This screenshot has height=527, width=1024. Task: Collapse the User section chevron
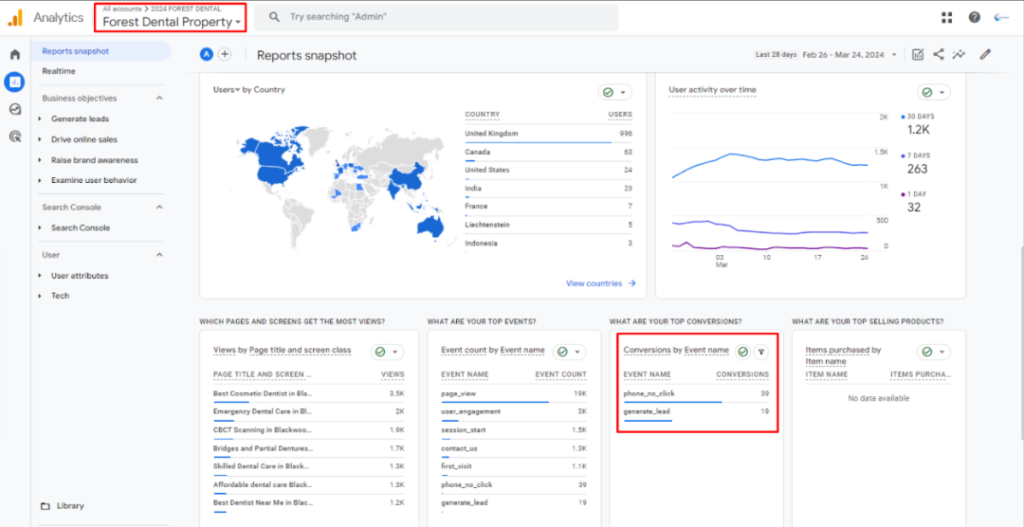(x=159, y=255)
